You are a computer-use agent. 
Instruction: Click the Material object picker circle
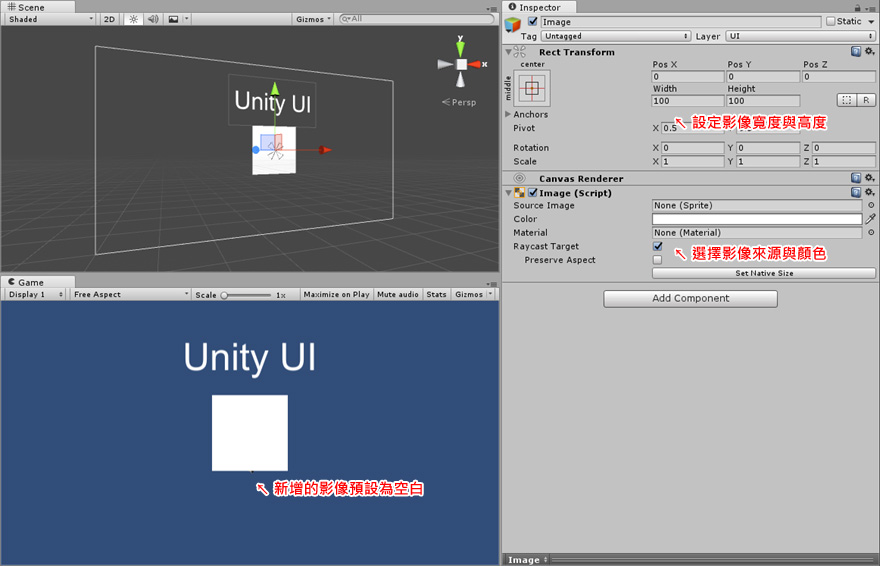(x=871, y=232)
